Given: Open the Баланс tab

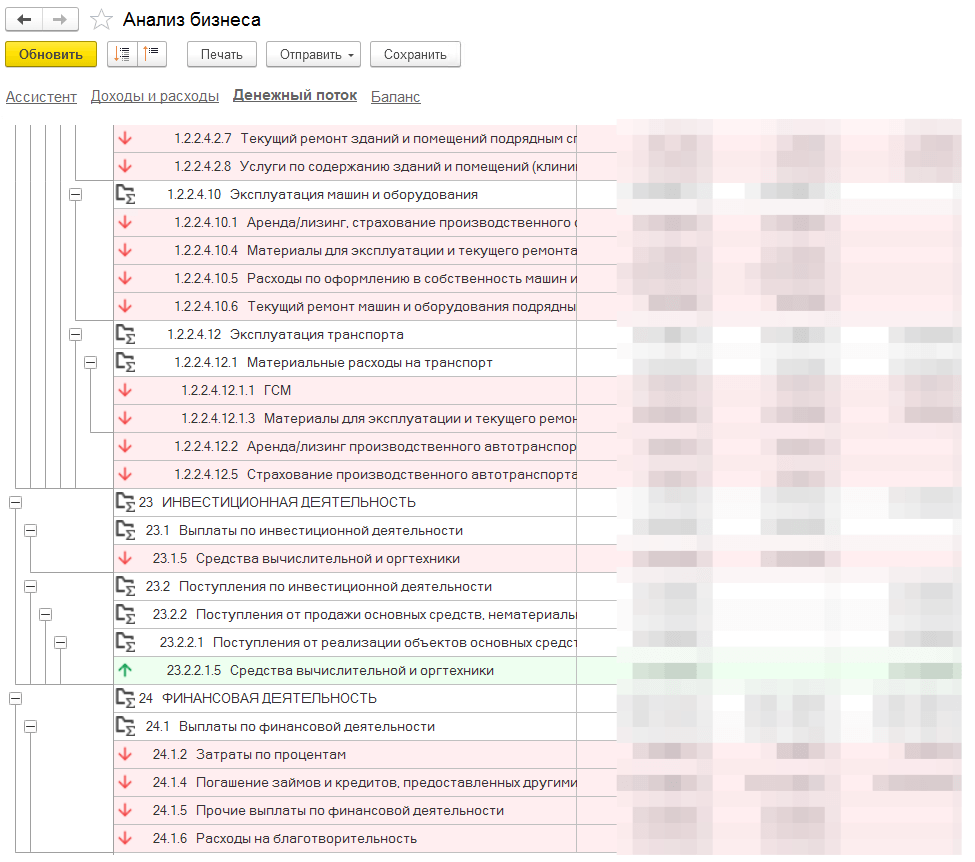Looking at the screenshot, I should pos(395,97).
